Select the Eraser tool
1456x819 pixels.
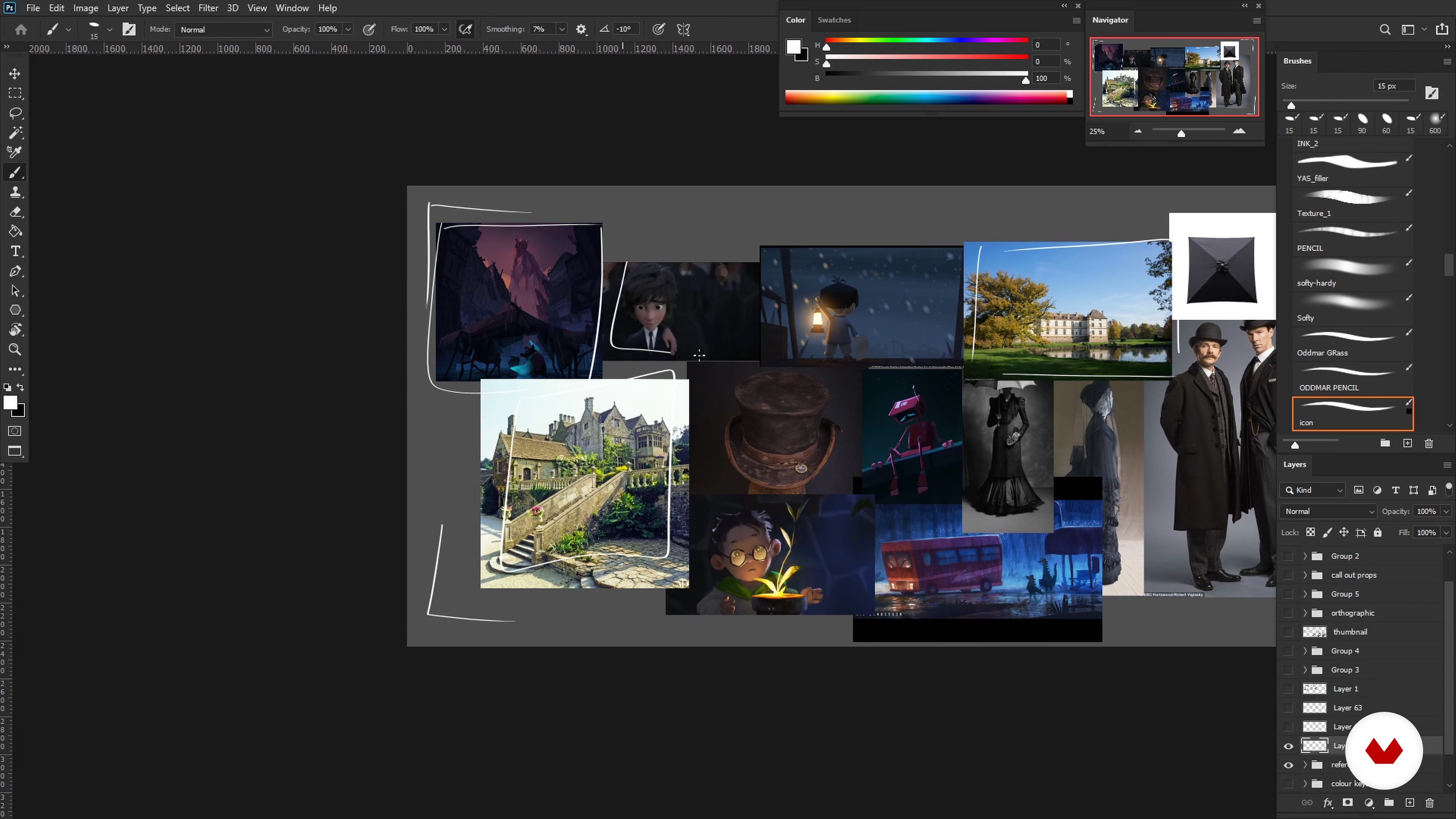[x=15, y=212]
